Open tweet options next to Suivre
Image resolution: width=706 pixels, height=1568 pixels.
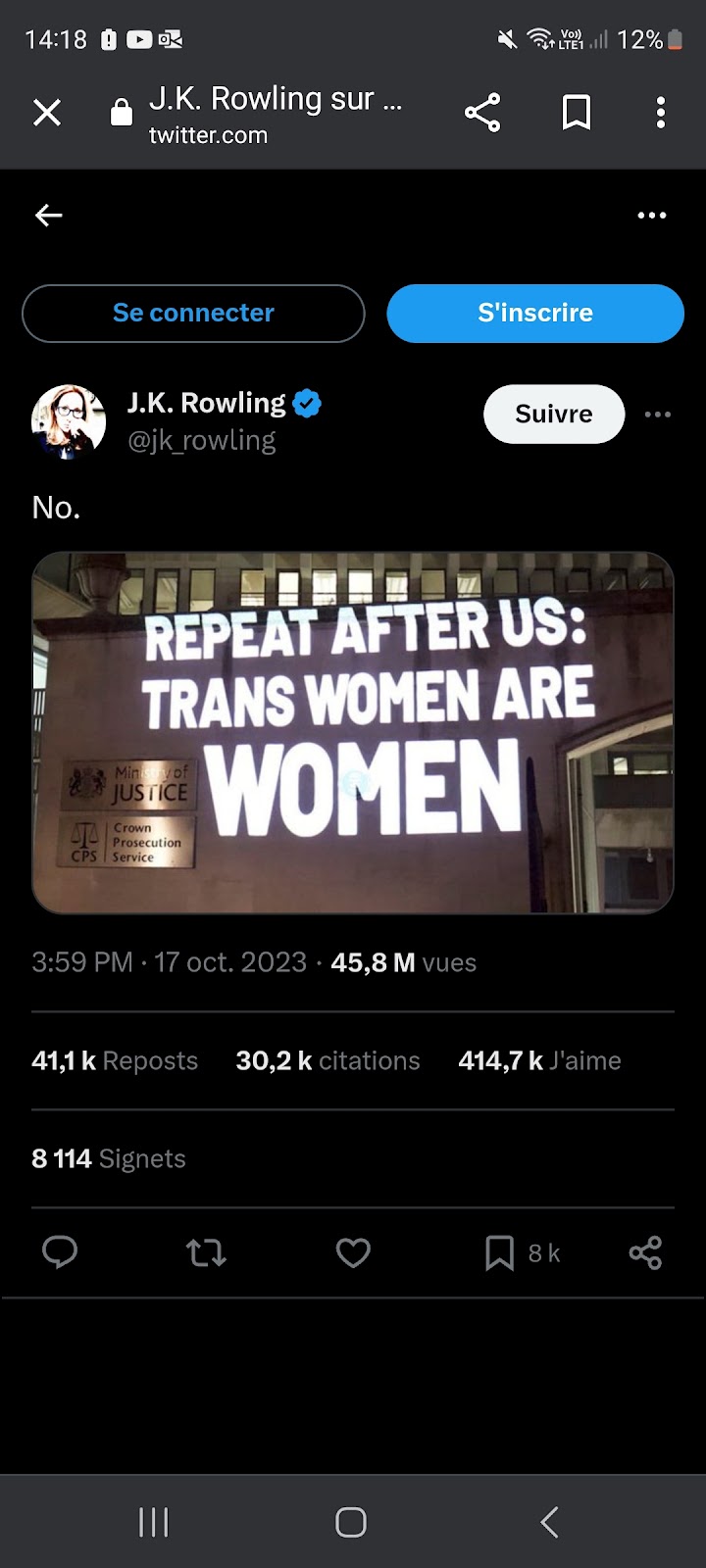658,415
